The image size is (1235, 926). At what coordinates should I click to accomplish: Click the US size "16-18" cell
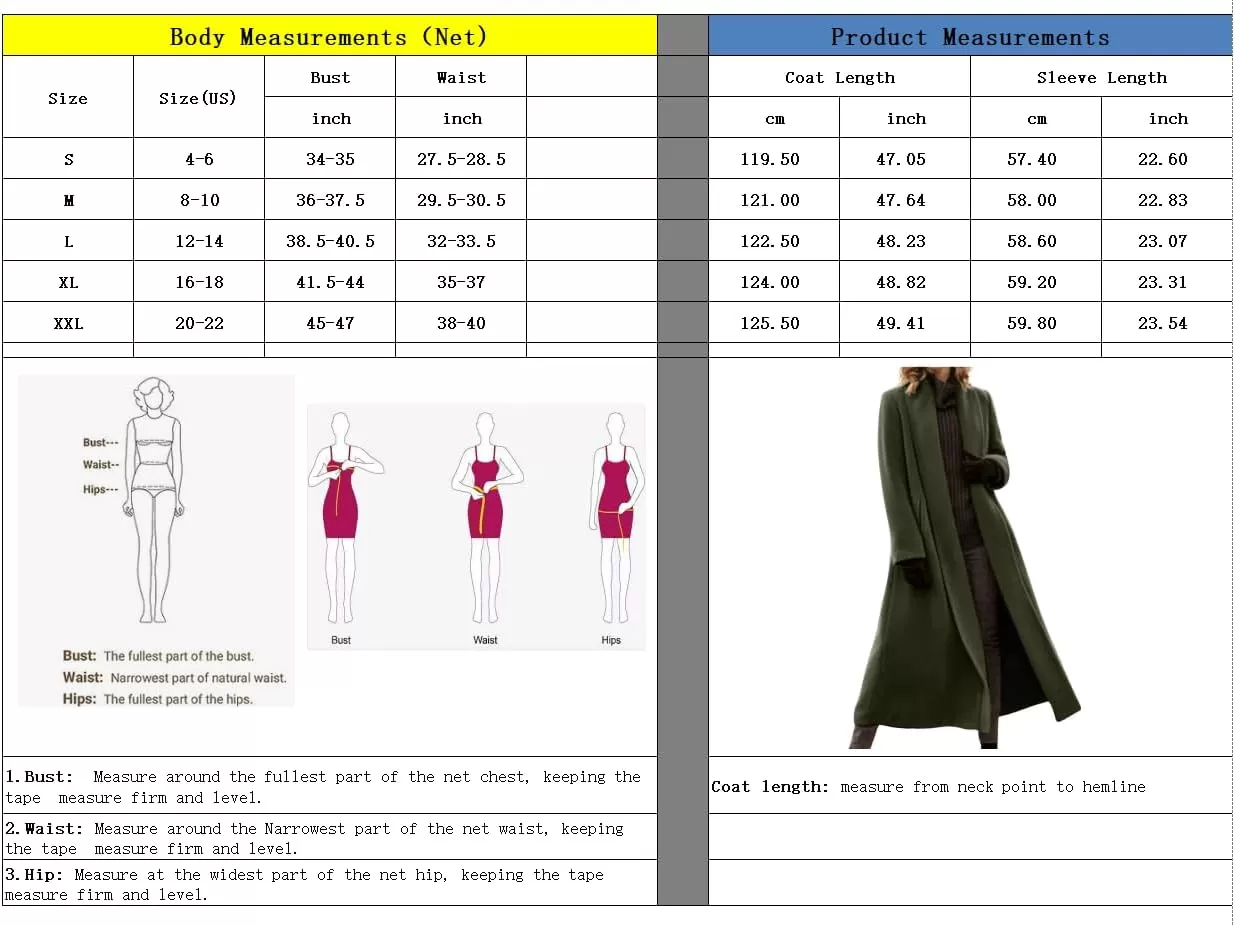pyautogui.click(x=198, y=282)
